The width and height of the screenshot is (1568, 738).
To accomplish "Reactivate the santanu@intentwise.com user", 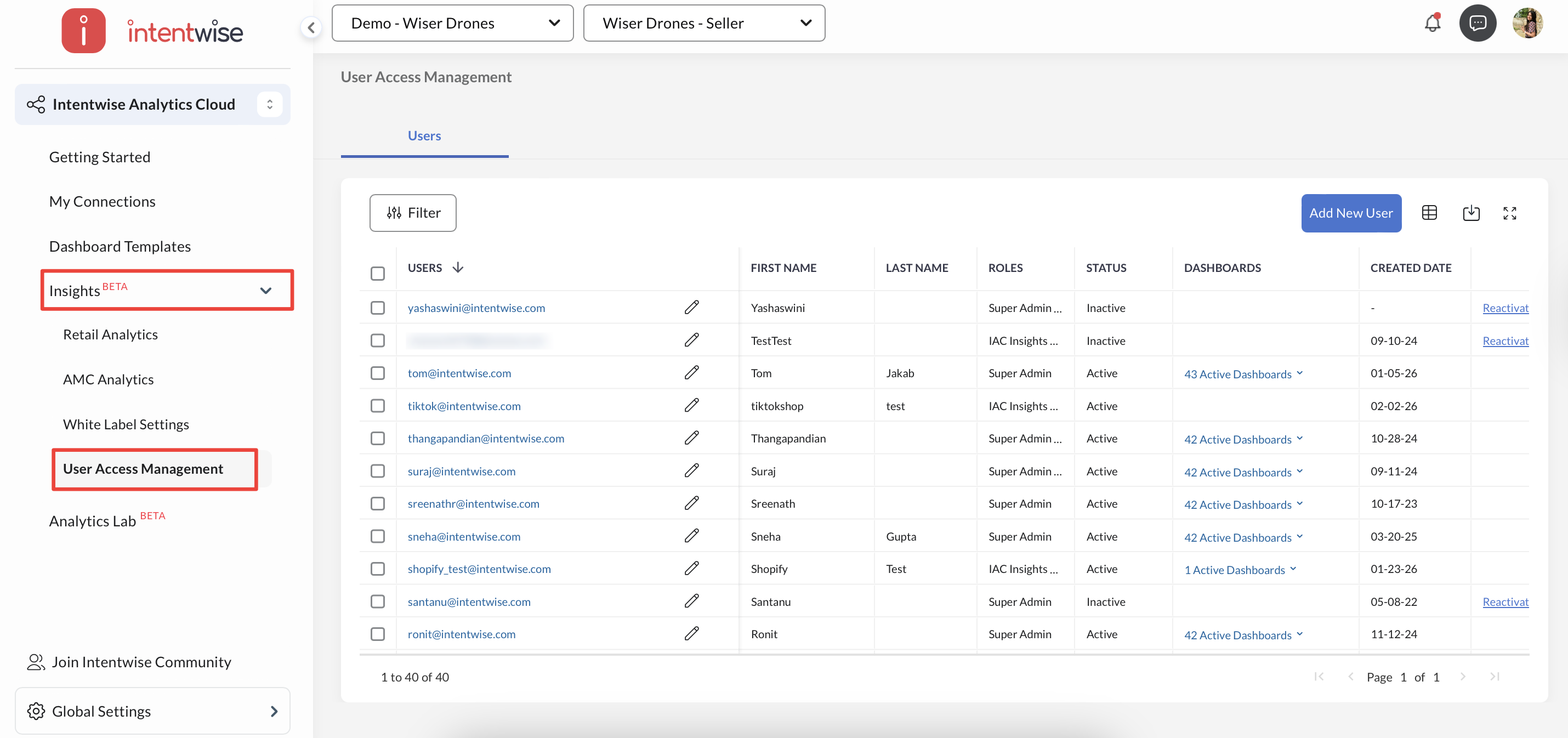I will pos(1505,601).
